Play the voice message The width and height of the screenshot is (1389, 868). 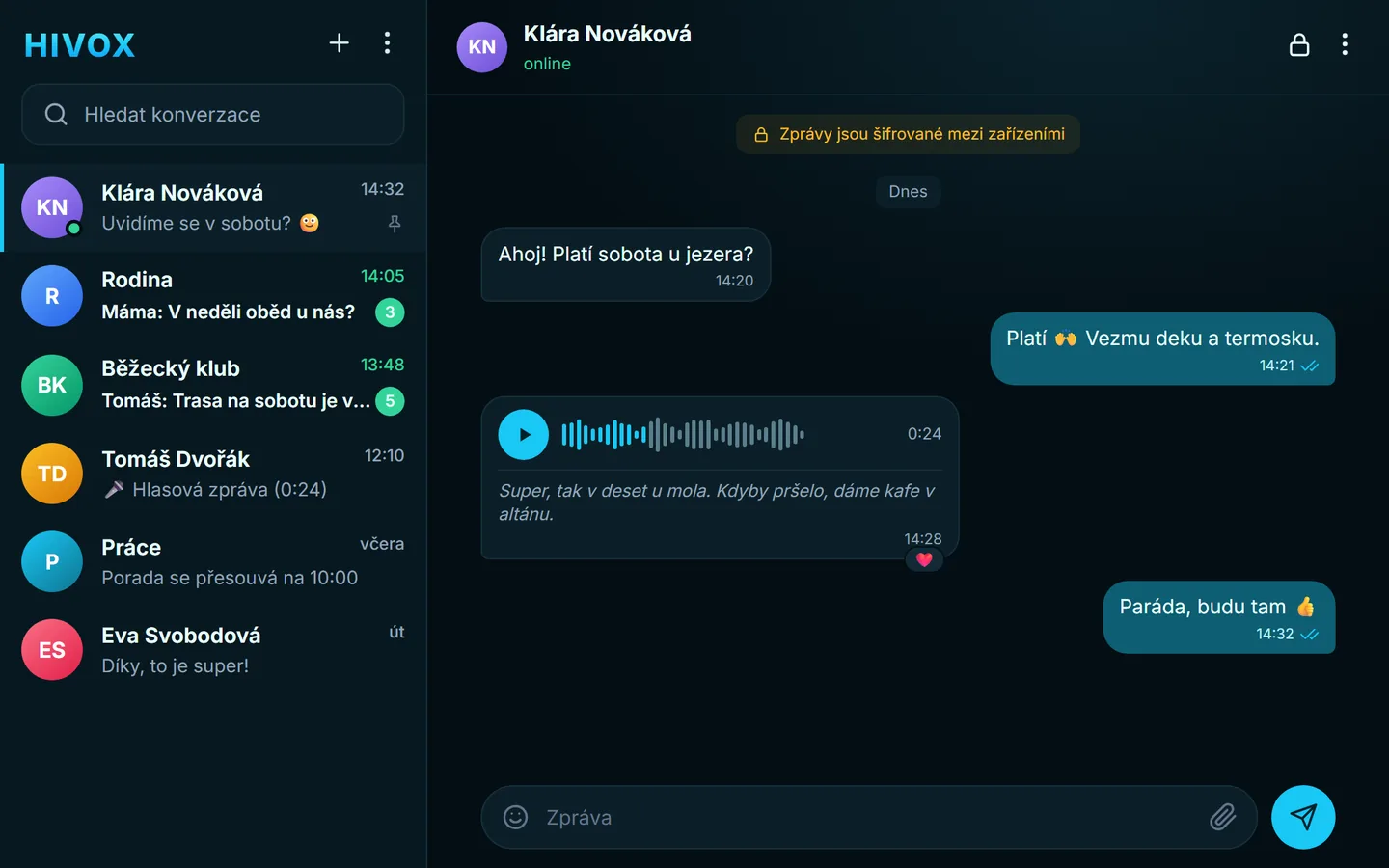pyautogui.click(x=523, y=434)
